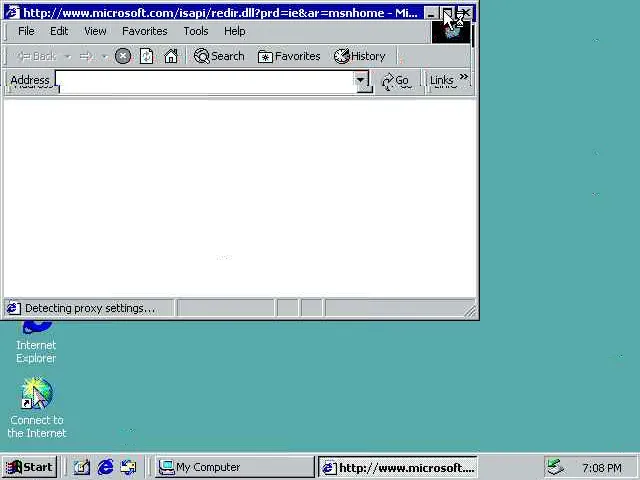This screenshot has height=480, width=640.
Task: Select Connect to the Internet desktop icon
Action: (x=37, y=408)
